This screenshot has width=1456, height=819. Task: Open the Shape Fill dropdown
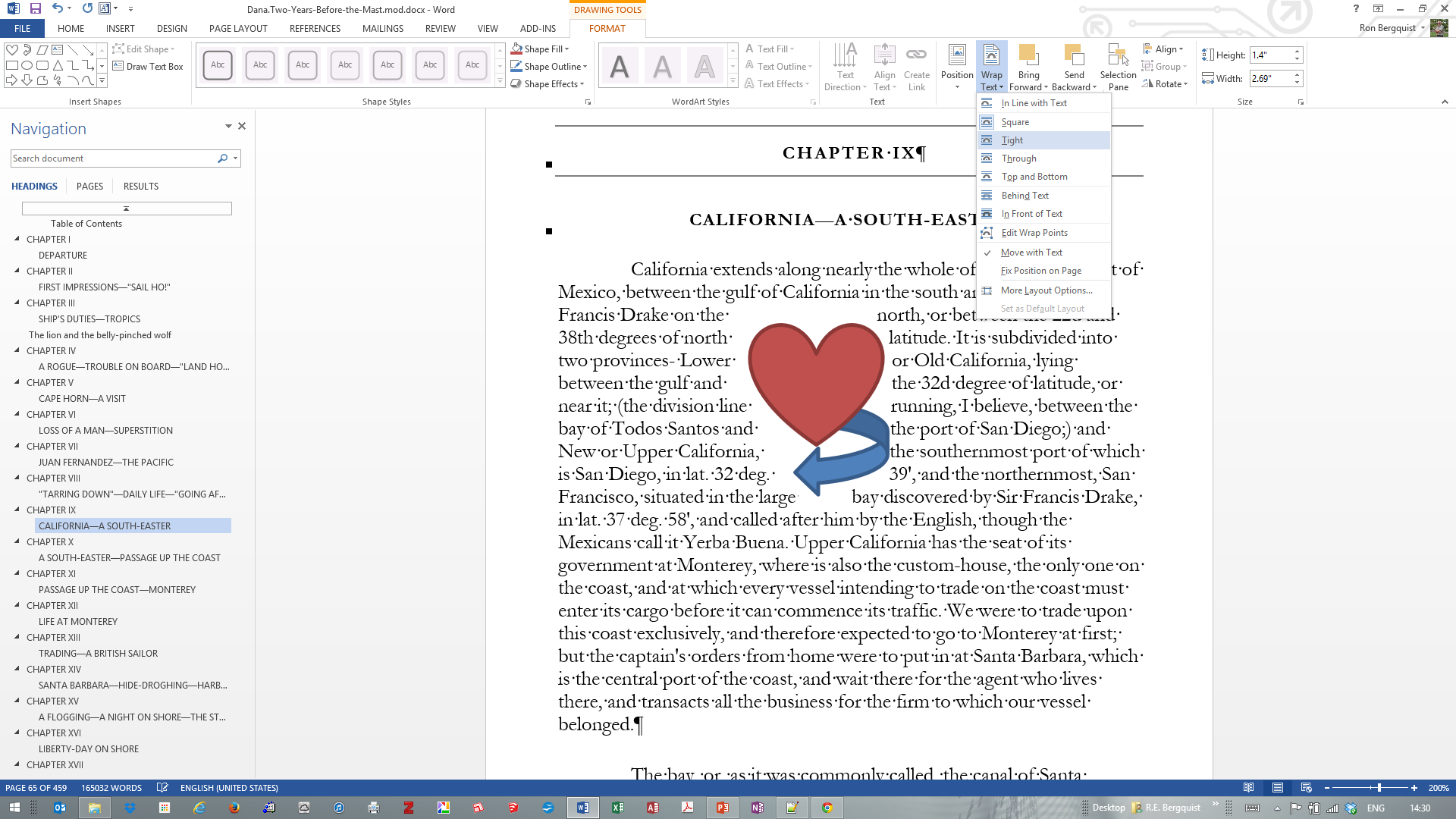point(566,49)
